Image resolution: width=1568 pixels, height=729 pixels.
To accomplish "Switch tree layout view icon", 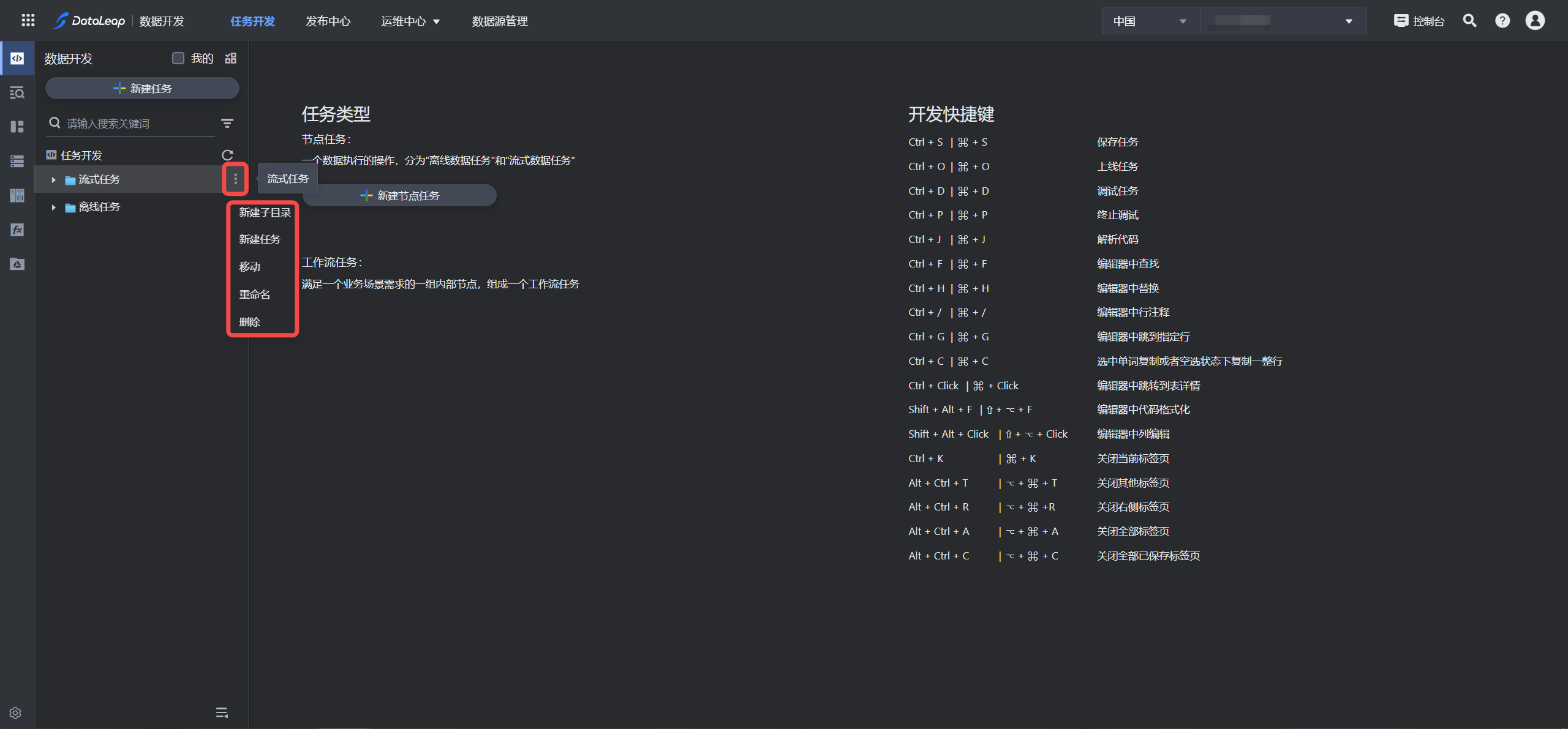I will point(231,59).
